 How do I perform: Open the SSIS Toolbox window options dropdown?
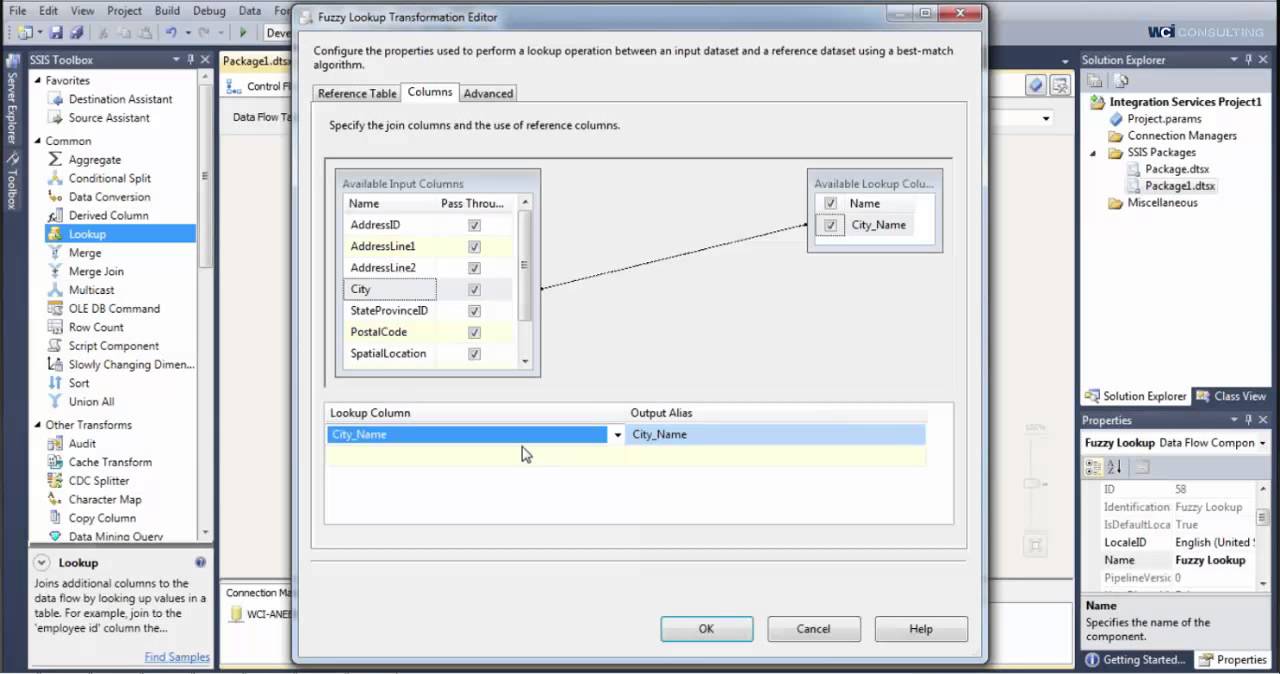pyautogui.click(x=174, y=60)
